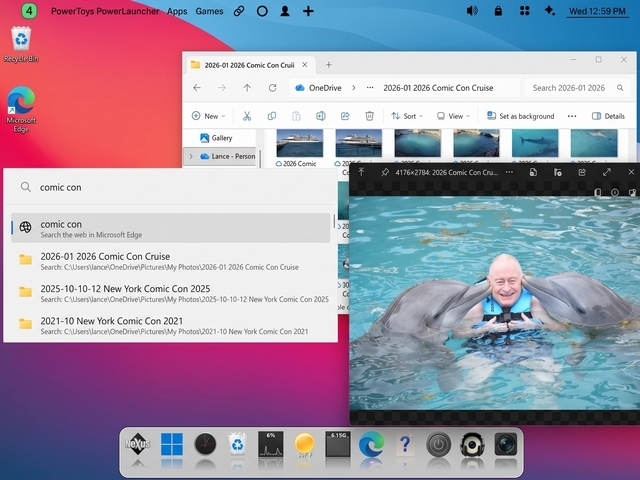Open the Wed 12:59 PM clock

(x=597, y=11)
